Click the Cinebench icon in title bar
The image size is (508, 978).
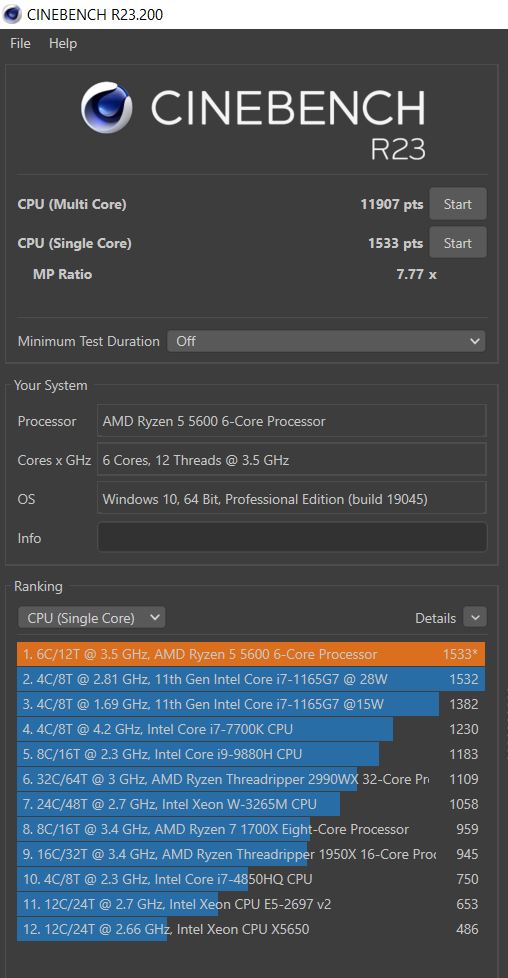pos(12,14)
